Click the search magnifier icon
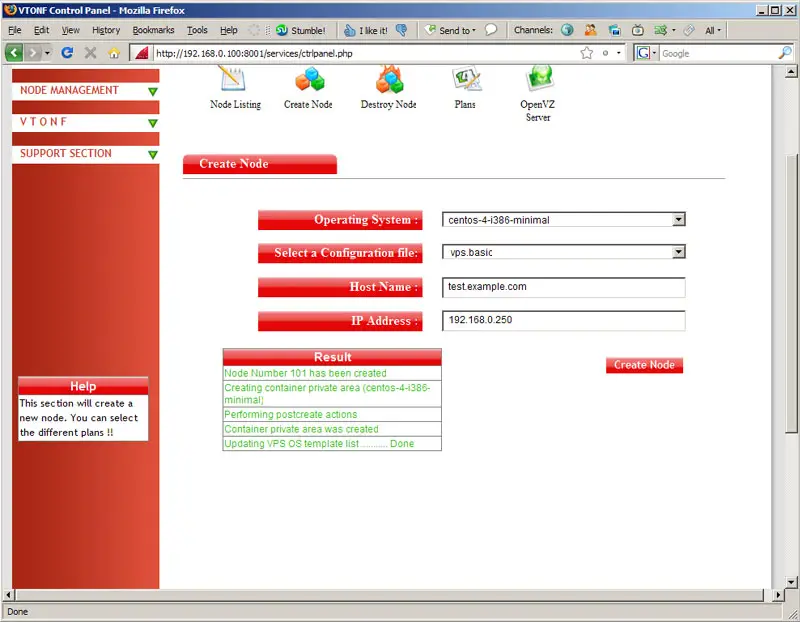This screenshot has height=622, width=800. pos(785,53)
